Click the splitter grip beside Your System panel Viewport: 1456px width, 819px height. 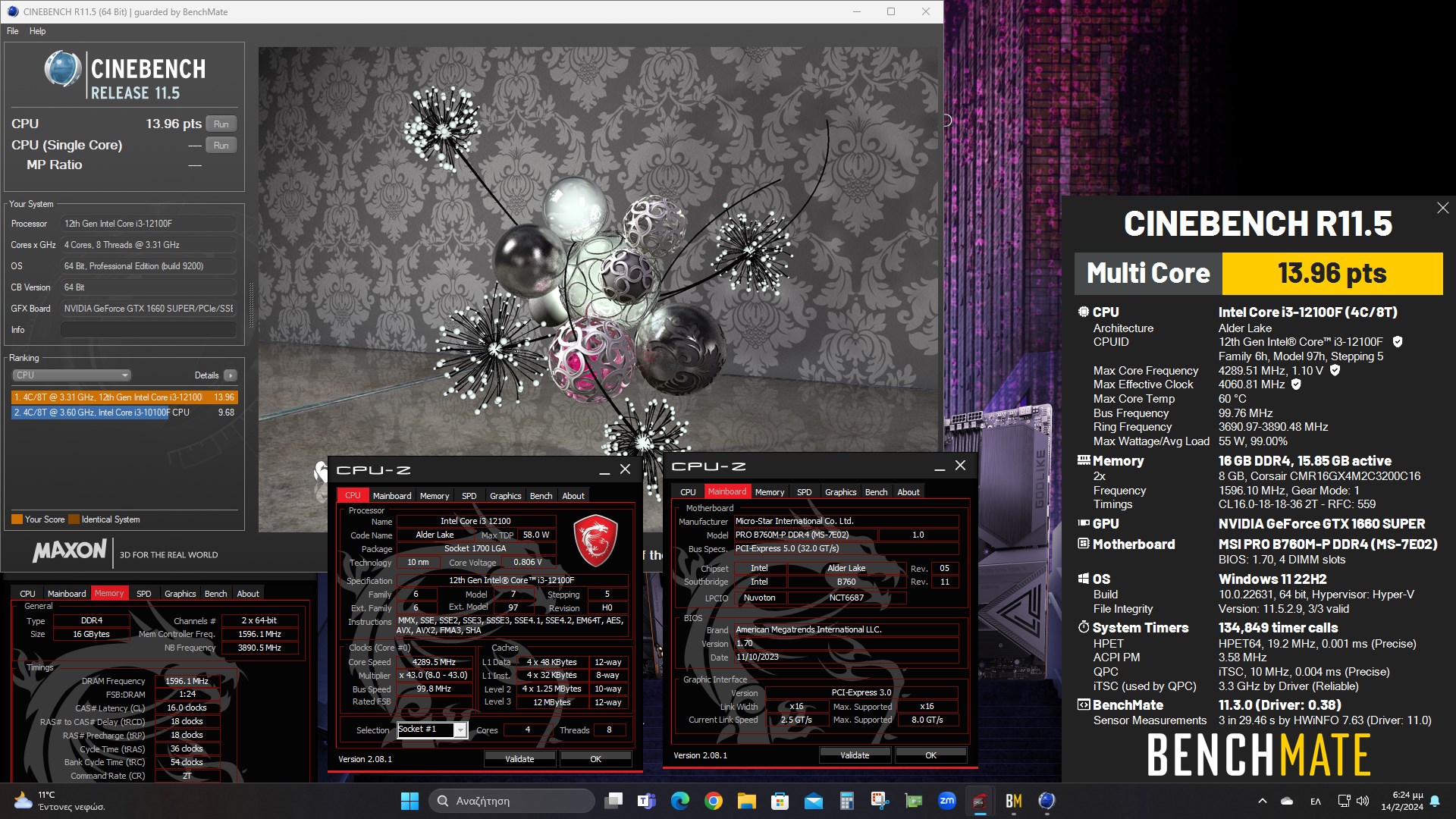(251, 306)
